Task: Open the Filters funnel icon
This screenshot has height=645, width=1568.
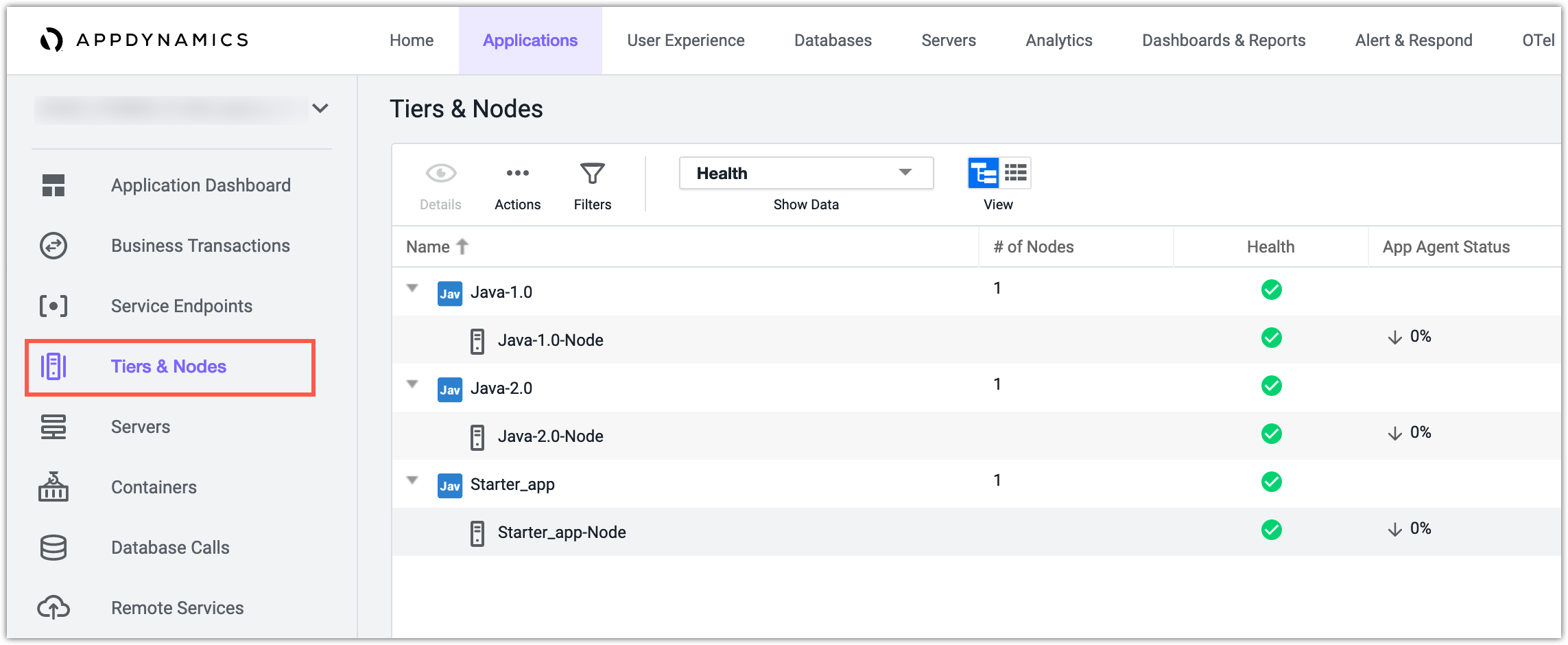Action: [593, 173]
